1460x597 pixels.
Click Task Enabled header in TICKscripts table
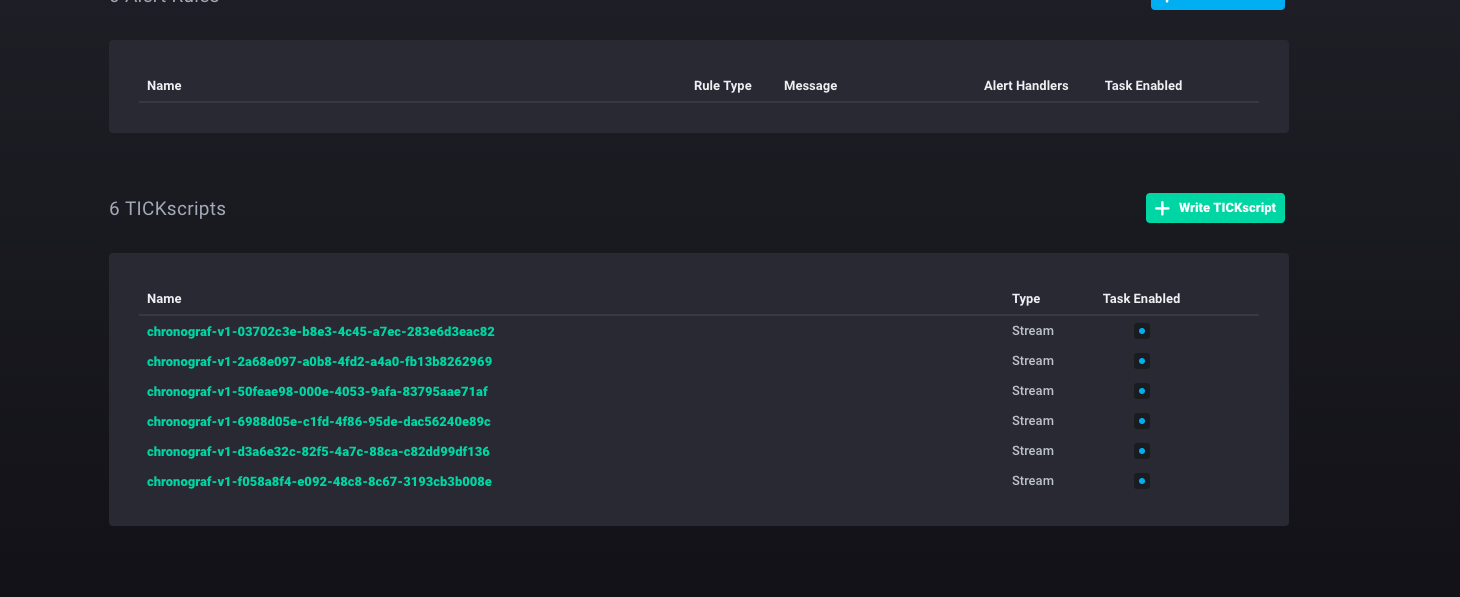tap(1141, 299)
